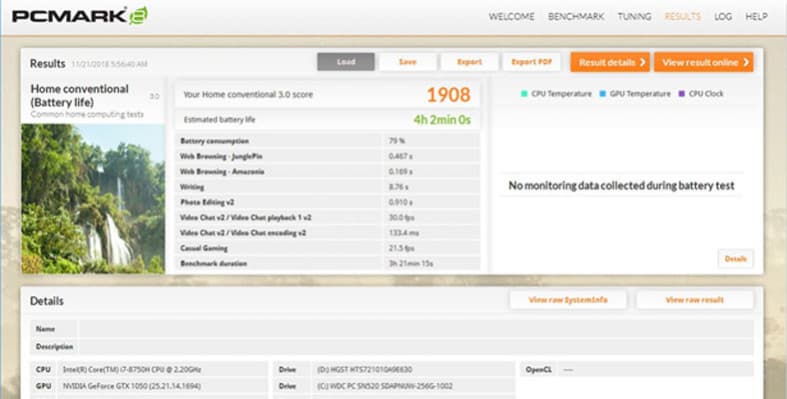This screenshot has width=787, height=399.
Task: Select the Video Chat encoding v2 row
Action: point(327,233)
